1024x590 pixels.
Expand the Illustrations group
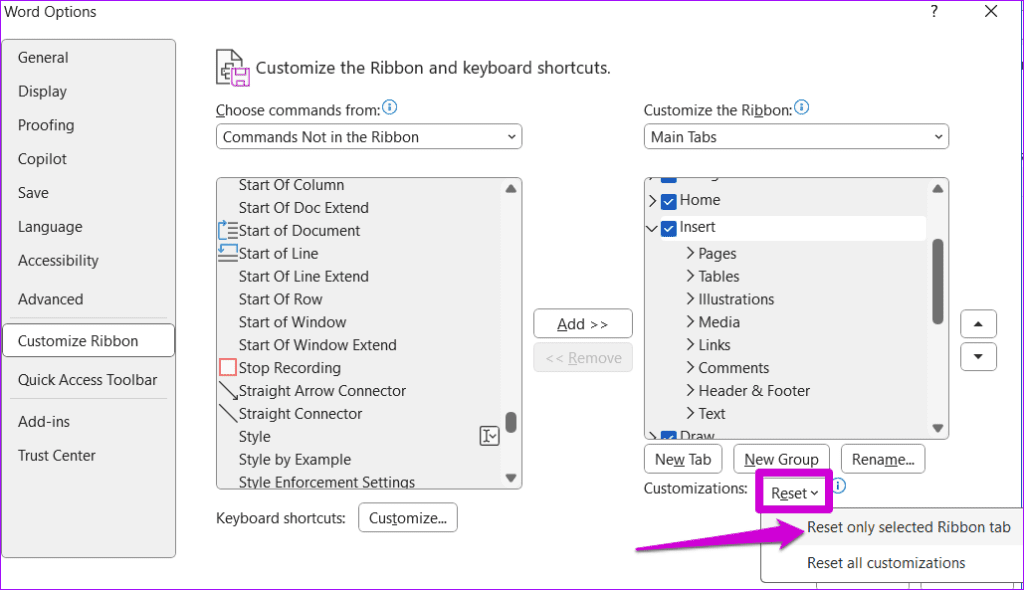pyautogui.click(x=690, y=299)
